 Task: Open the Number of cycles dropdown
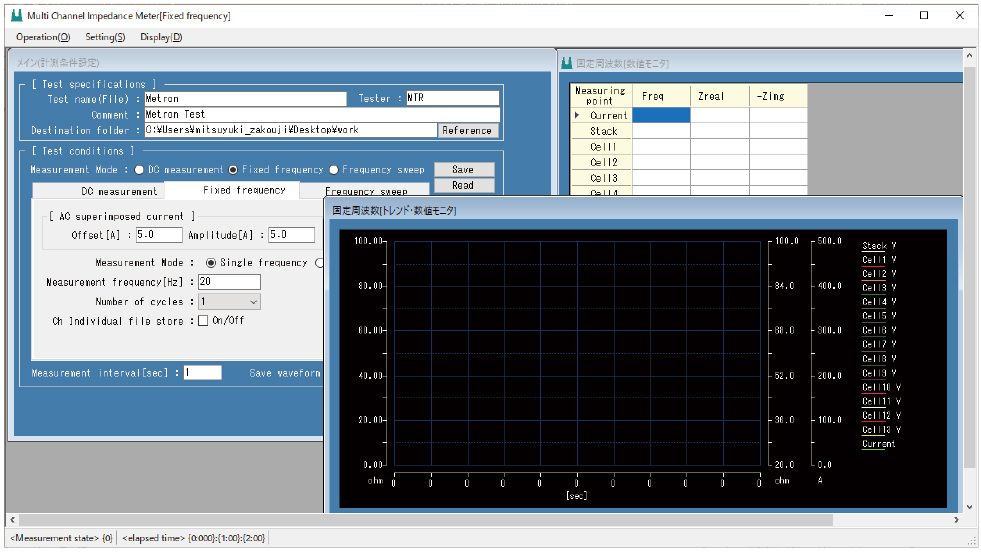229,302
